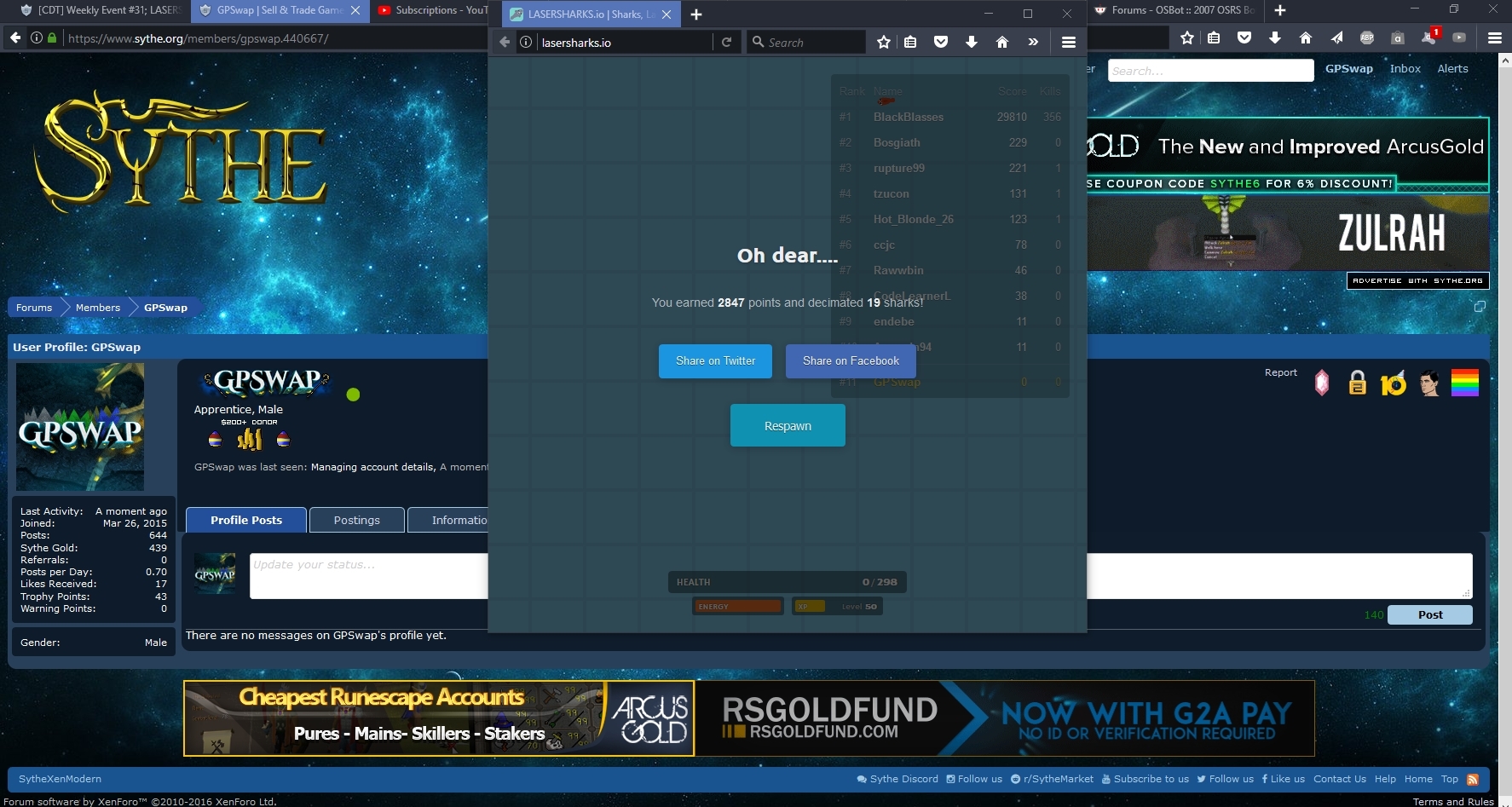Click GPSwap profile avatar image
Viewport: 1512px width, 807px height.
[x=80, y=426]
